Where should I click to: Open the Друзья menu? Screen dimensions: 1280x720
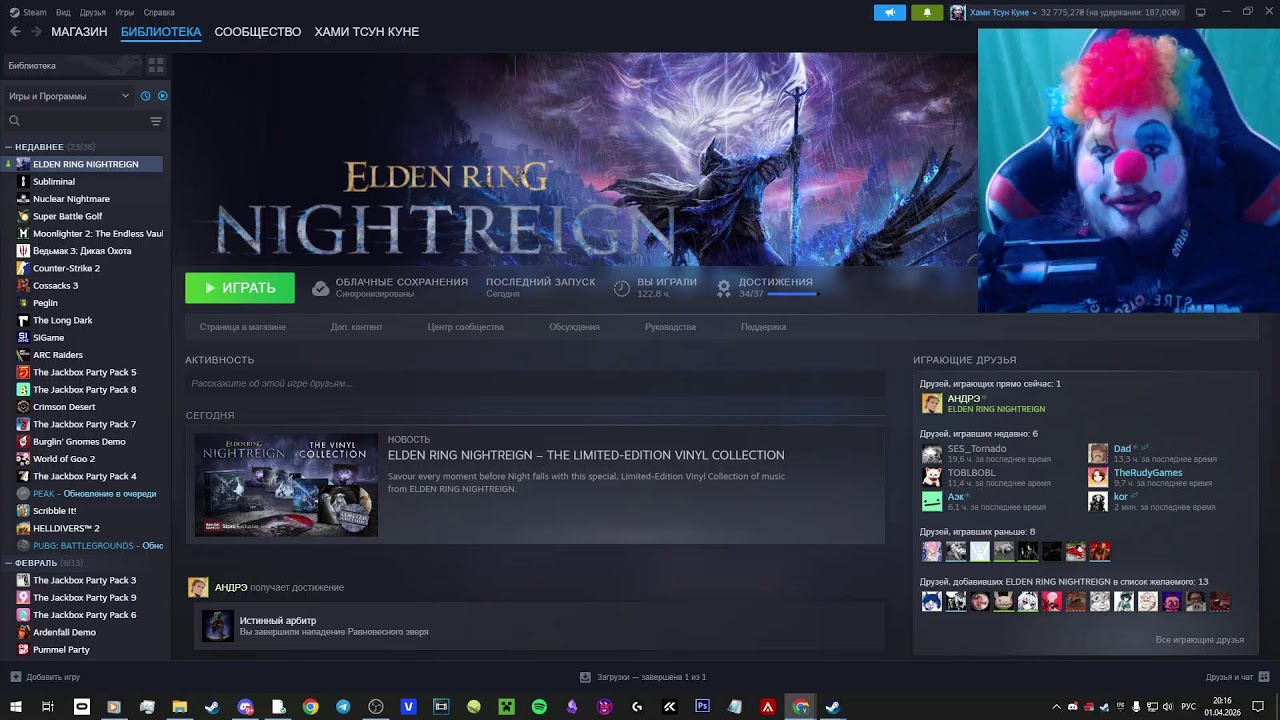(x=93, y=13)
